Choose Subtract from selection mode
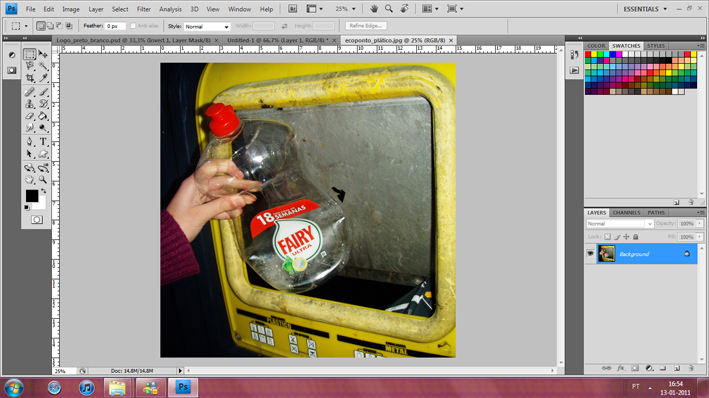Screen dimensions: 709x398 [59, 26]
